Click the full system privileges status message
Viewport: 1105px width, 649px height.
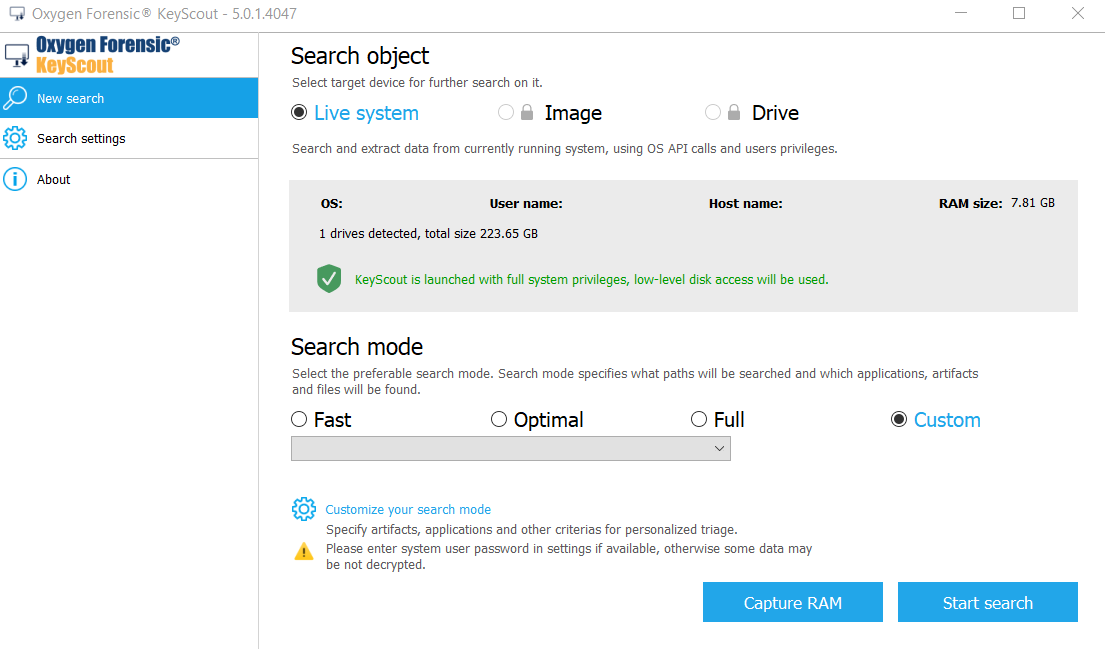point(591,280)
